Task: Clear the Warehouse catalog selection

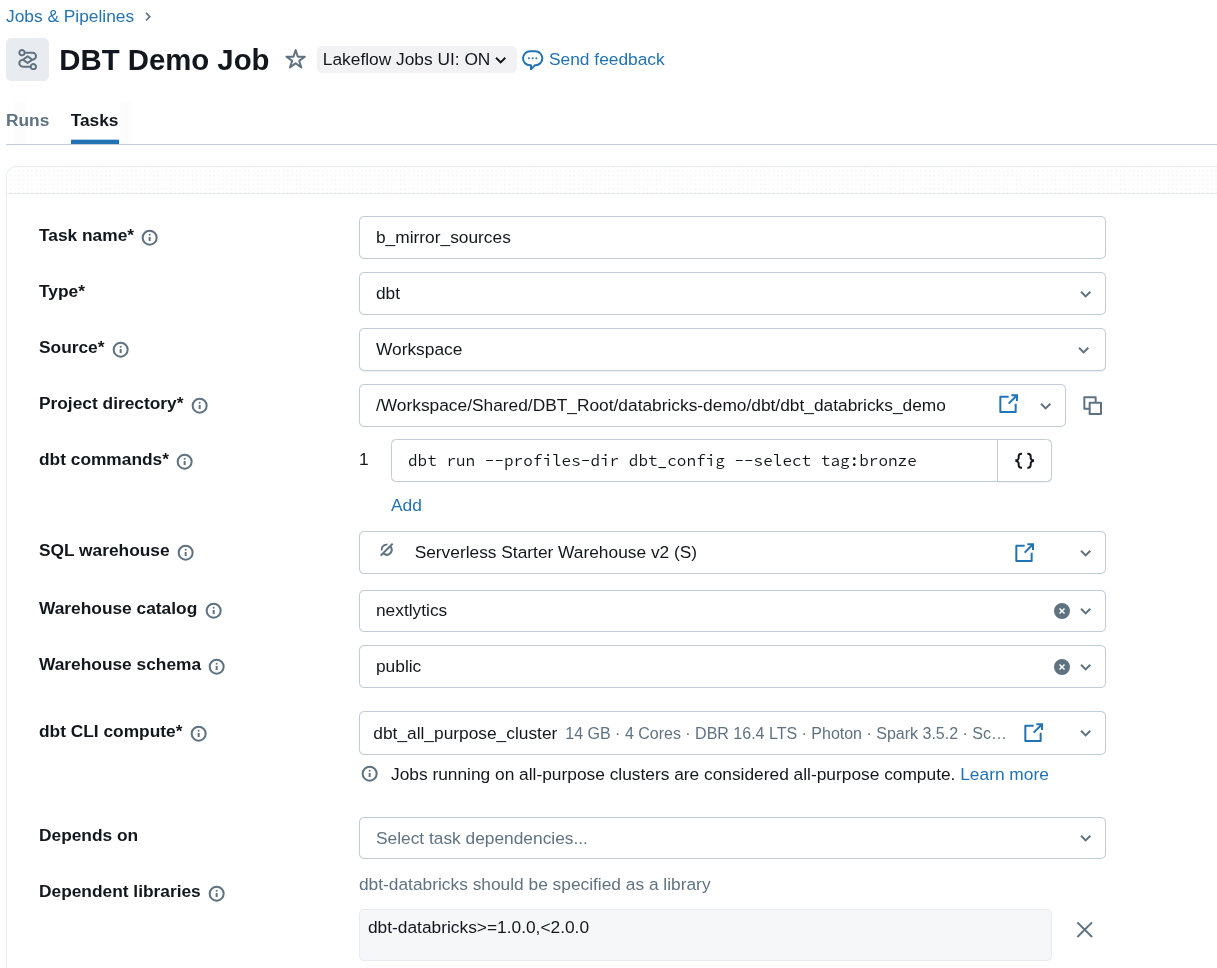Action: 1061,610
